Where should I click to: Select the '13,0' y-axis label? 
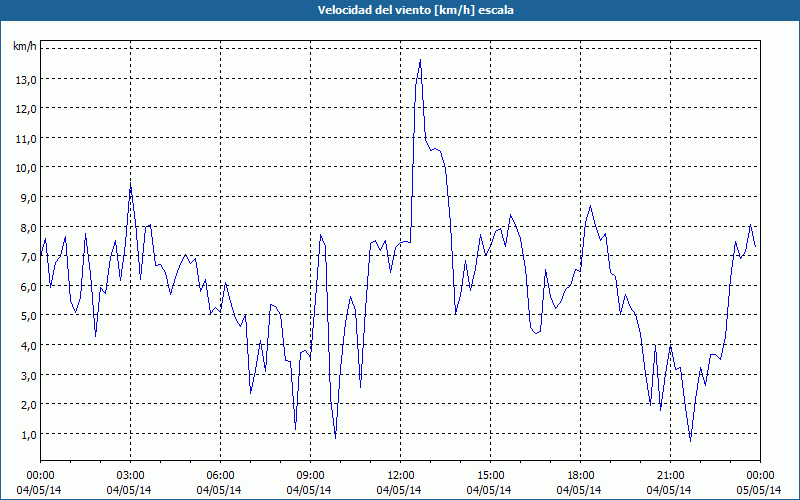25,79
